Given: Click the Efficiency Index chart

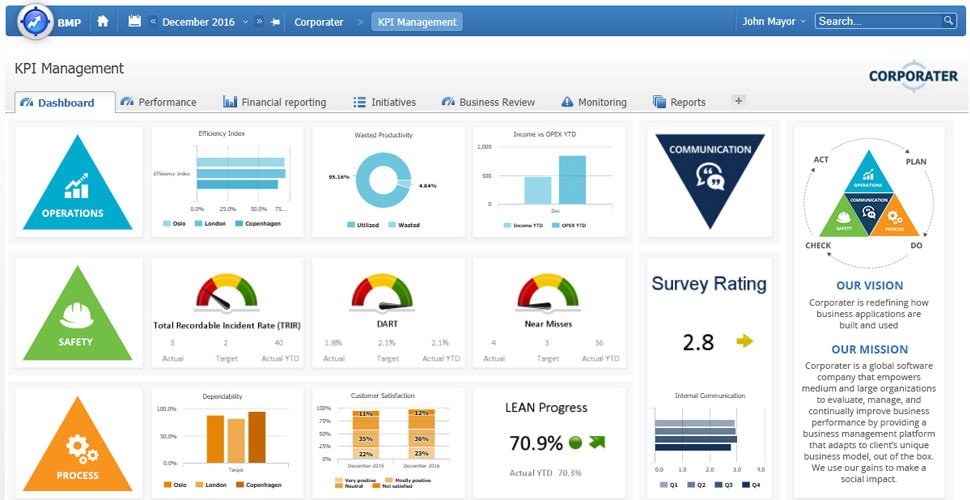Looking at the screenshot, I should [228, 181].
